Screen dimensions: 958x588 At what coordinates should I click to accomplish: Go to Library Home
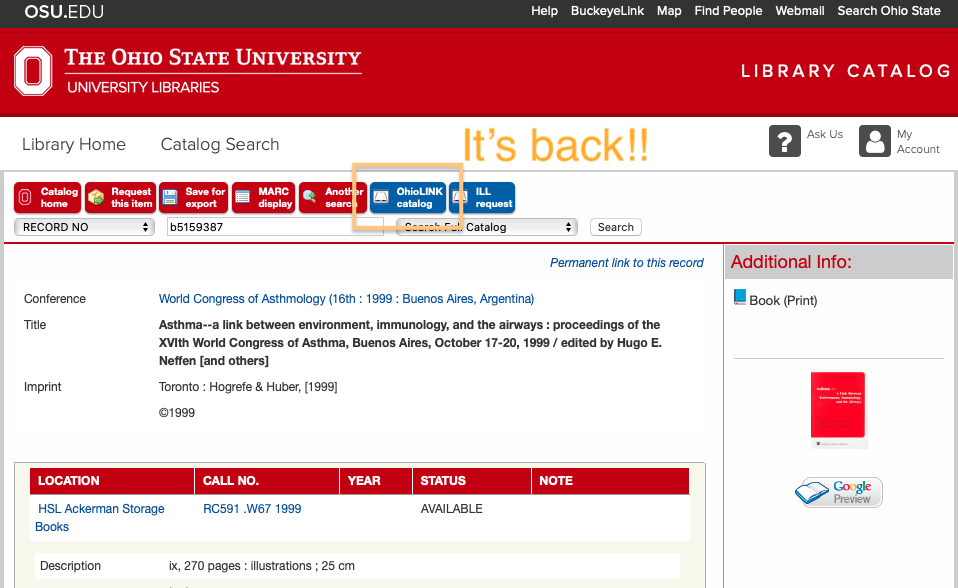tap(74, 144)
